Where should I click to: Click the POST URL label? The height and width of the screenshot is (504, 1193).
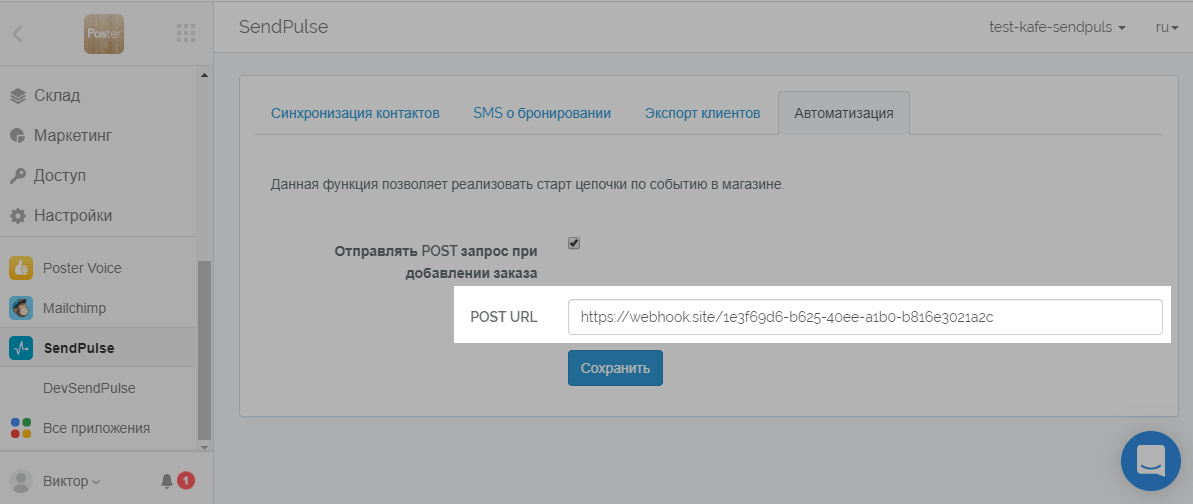click(504, 317)
